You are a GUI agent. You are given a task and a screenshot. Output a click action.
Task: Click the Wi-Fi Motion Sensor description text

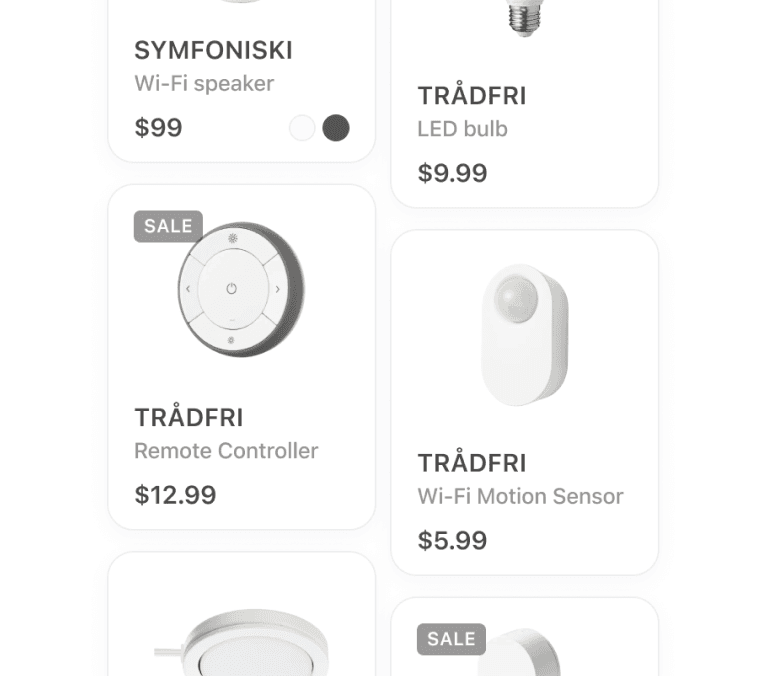520,496
